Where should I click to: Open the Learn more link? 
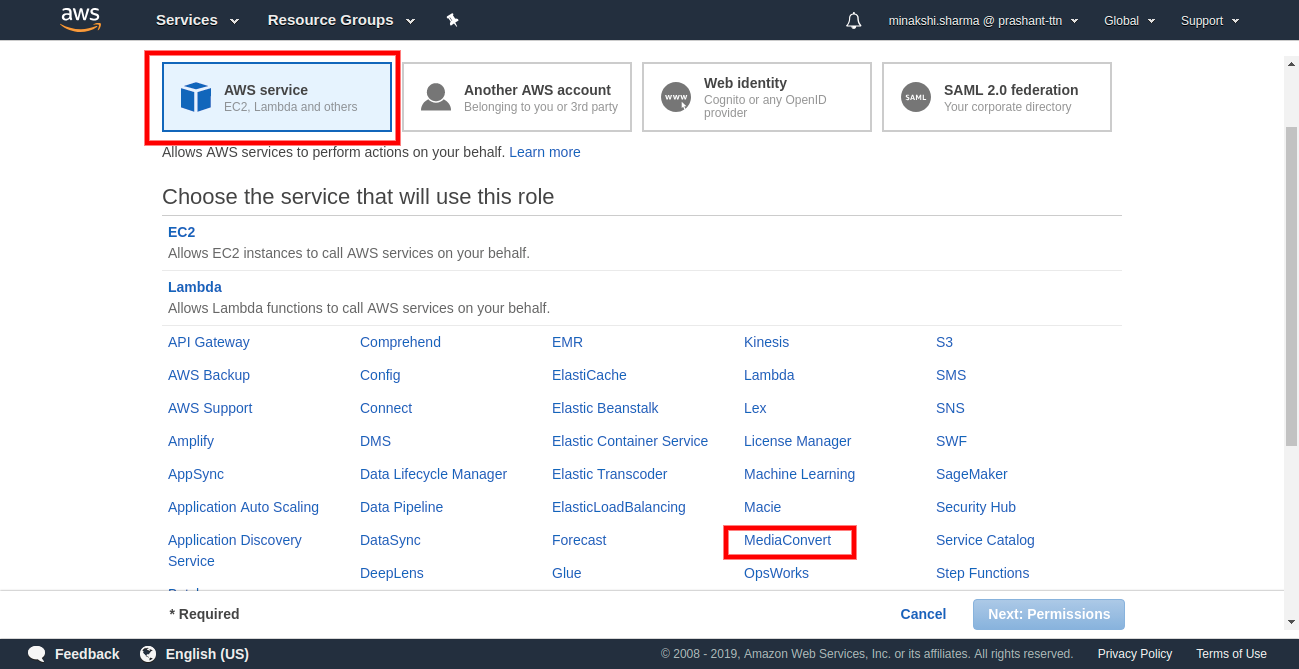(x=545, y=152)
